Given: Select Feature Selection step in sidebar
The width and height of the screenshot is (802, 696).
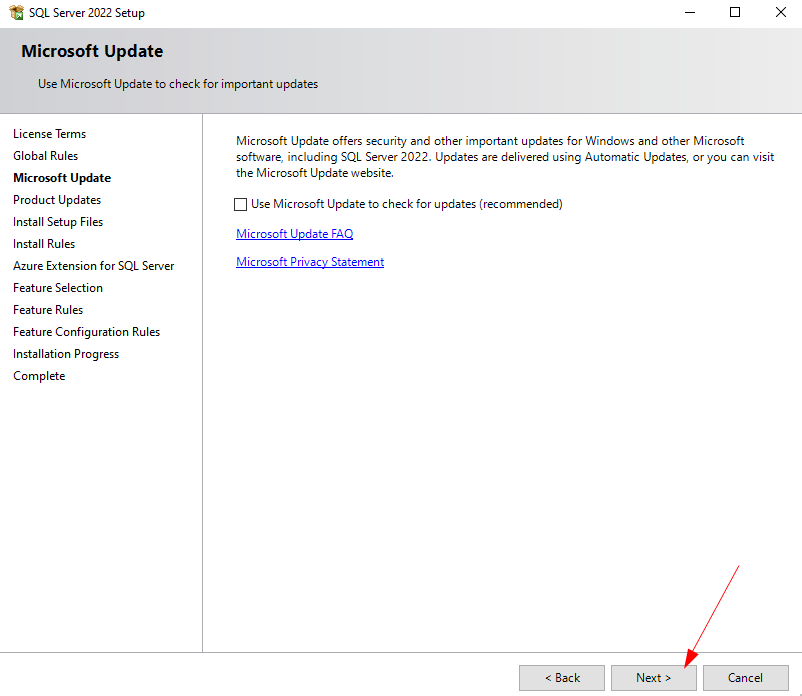Looking at the screenshot, I should coord(58,288).
